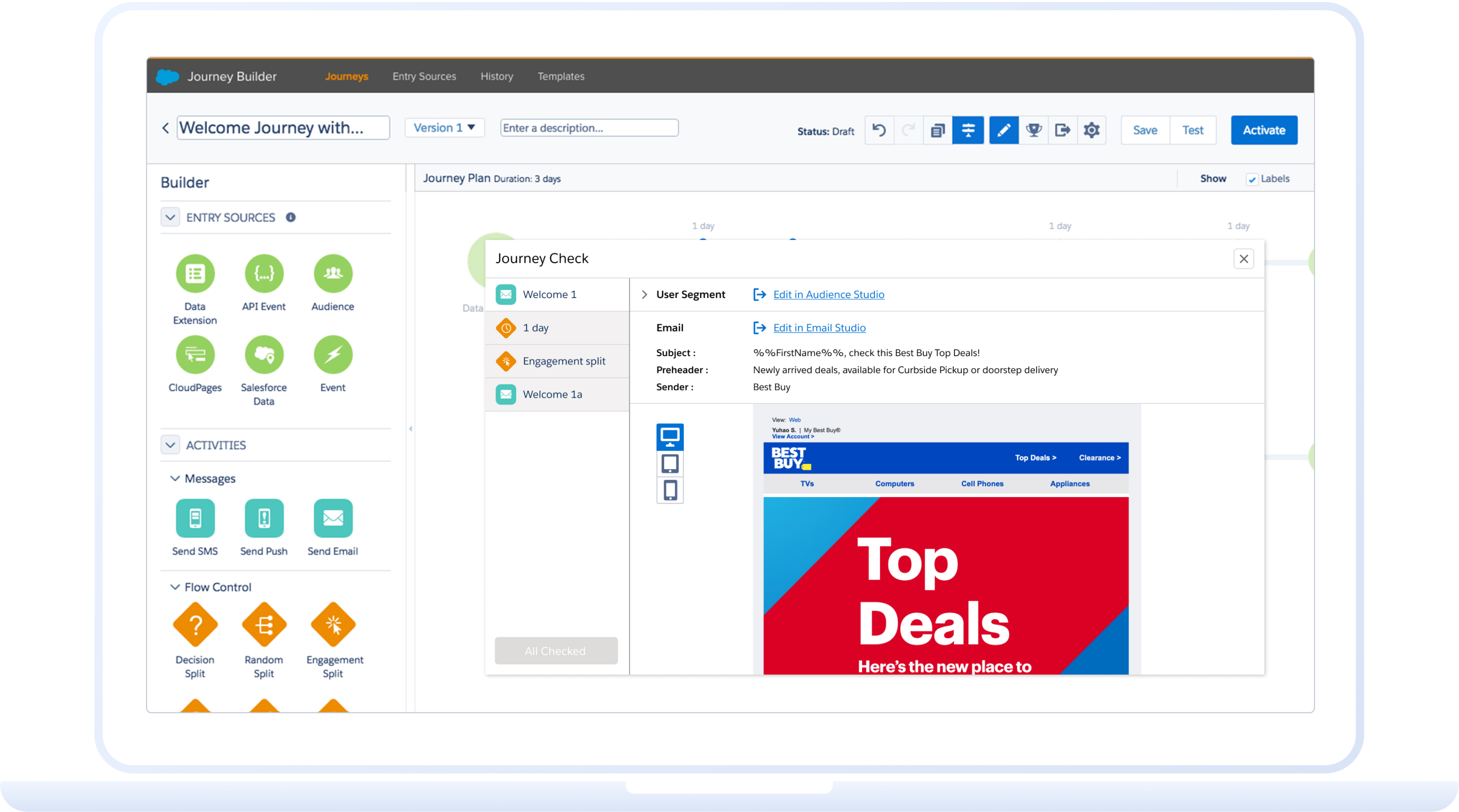
Task: Open the Journeys tab
Action: 346,77
